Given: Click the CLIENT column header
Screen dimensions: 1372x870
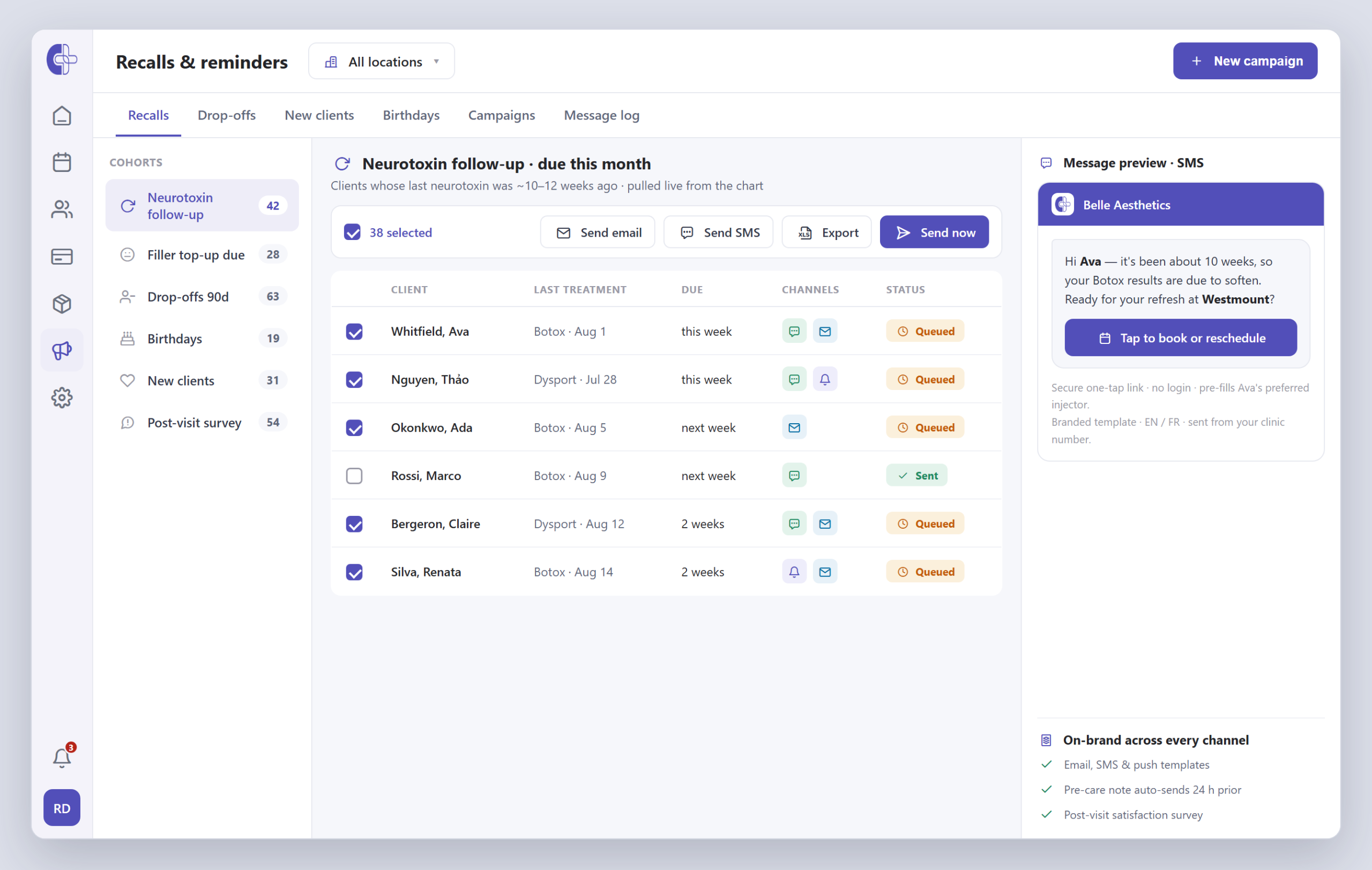Looking at the screenshot, I should (x=409, y=289).
